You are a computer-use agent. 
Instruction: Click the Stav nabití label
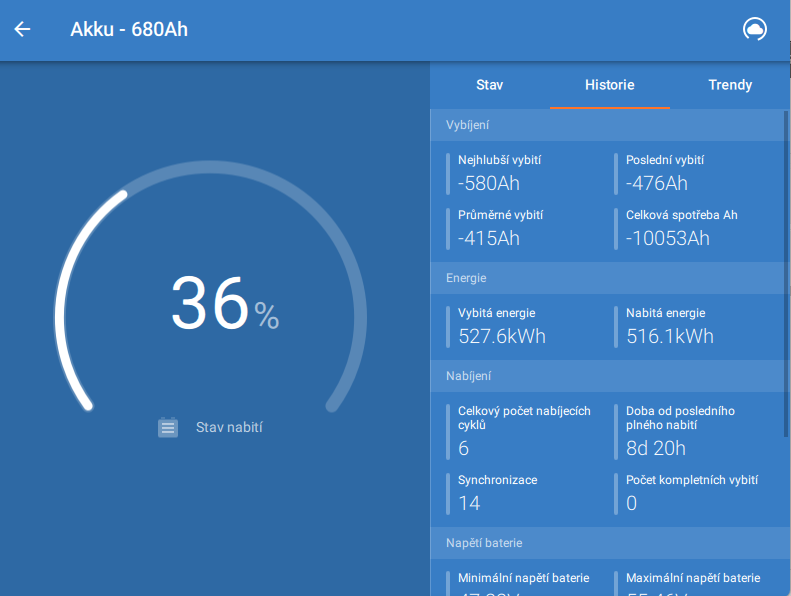coord(229,427)
